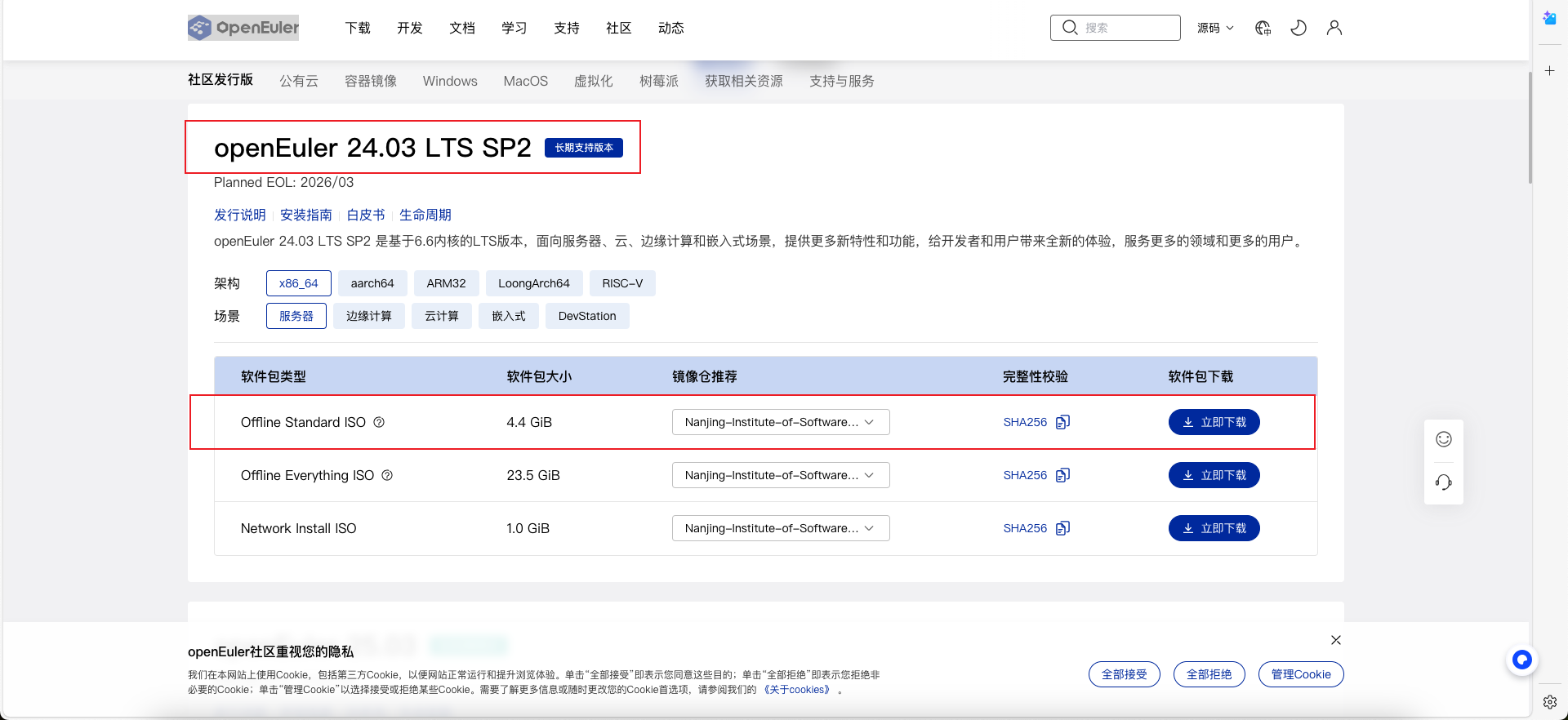Image resolution: width=1568 pixels, height=720 pixels.
Task: Switch to the 树莓派 tab
Action: pyautogui.click(x=659, y=81)
